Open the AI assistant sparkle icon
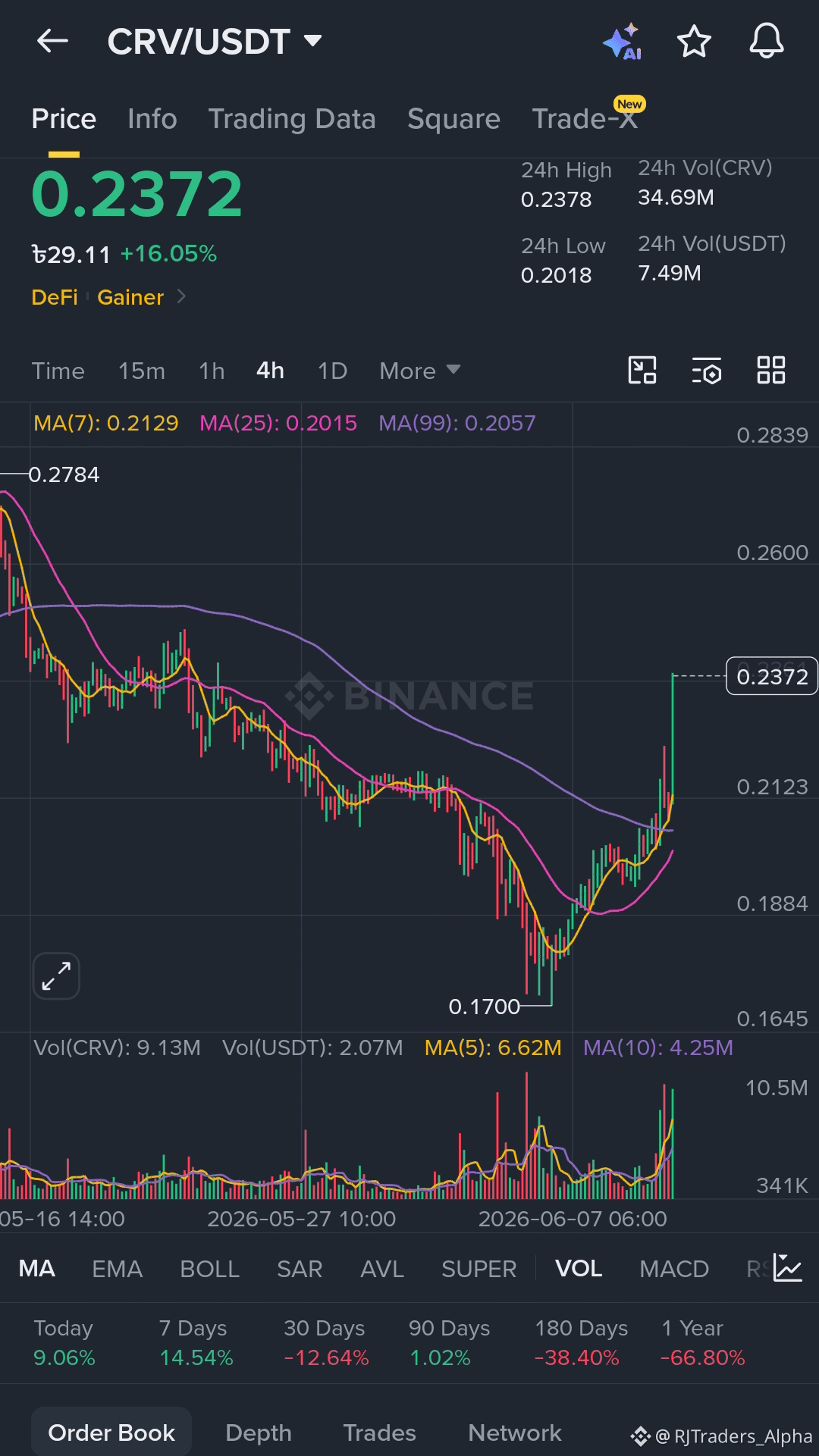The width and height of the screenshot is (819, 1456). (x=623, y=41)
